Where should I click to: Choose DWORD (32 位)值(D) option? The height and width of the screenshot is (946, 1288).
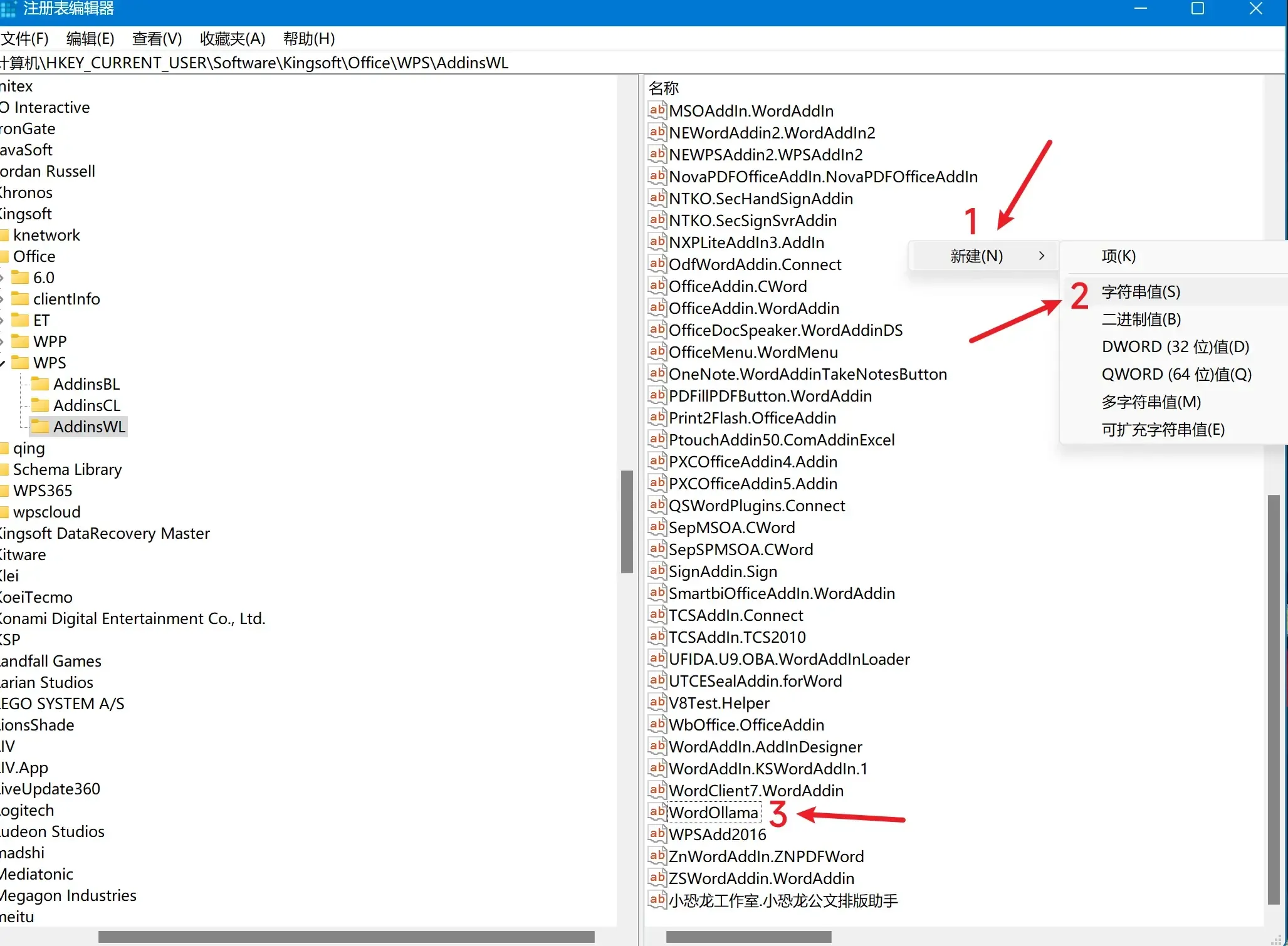click(x=1175, y=346)
